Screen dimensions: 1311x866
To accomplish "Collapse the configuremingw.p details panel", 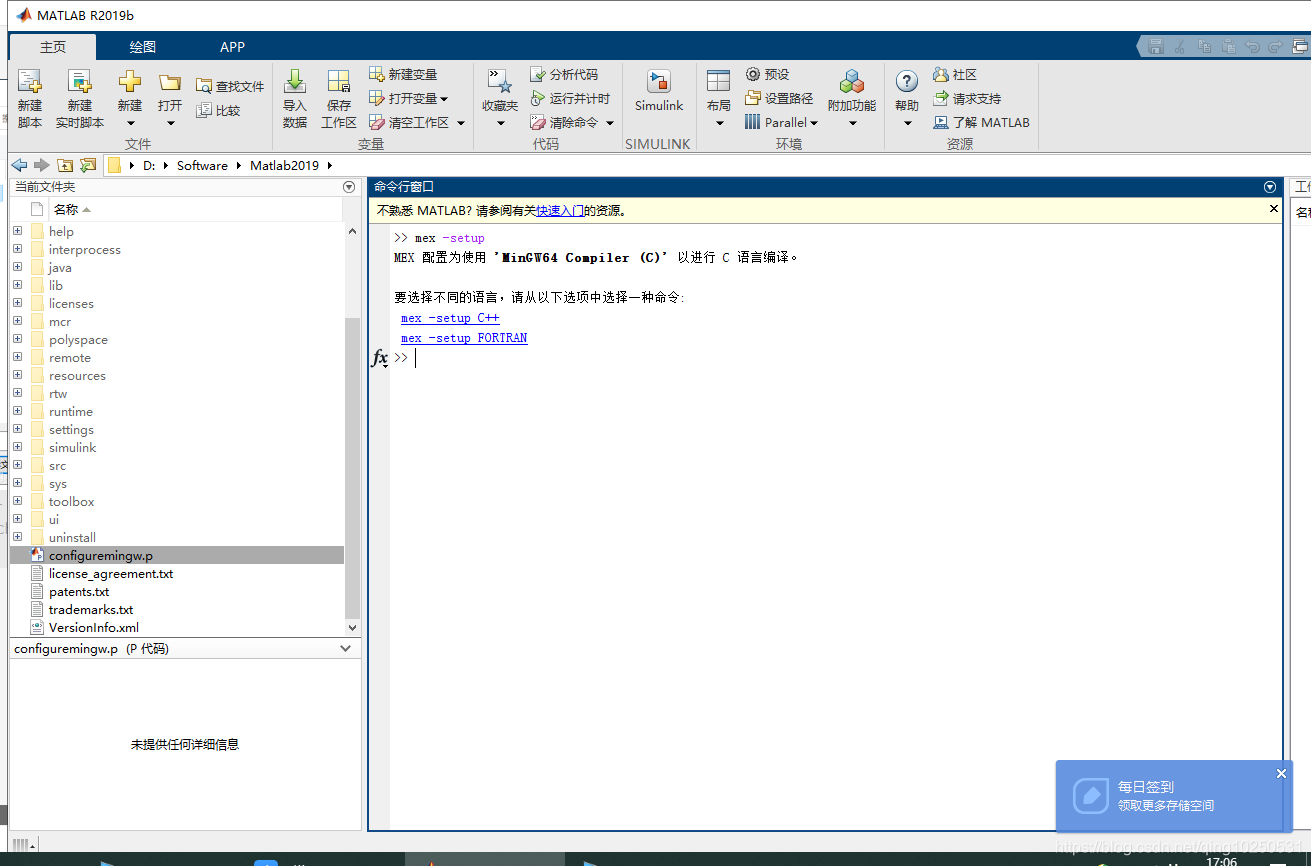I will pos(346,648).
